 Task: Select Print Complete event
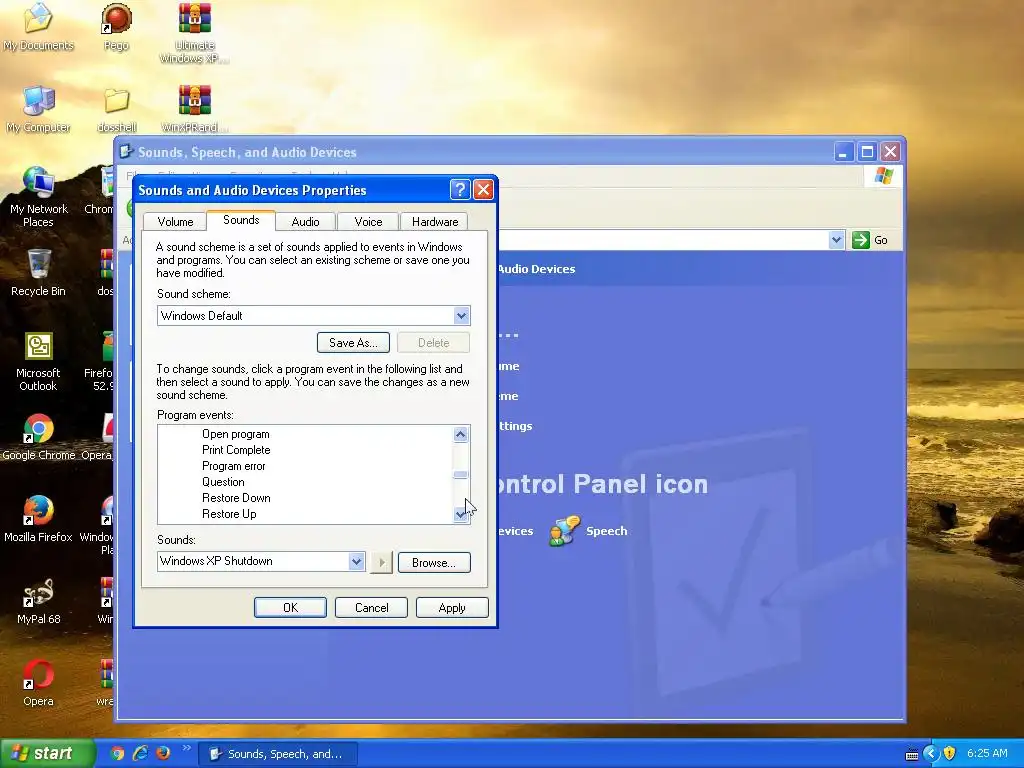[236, 450]
